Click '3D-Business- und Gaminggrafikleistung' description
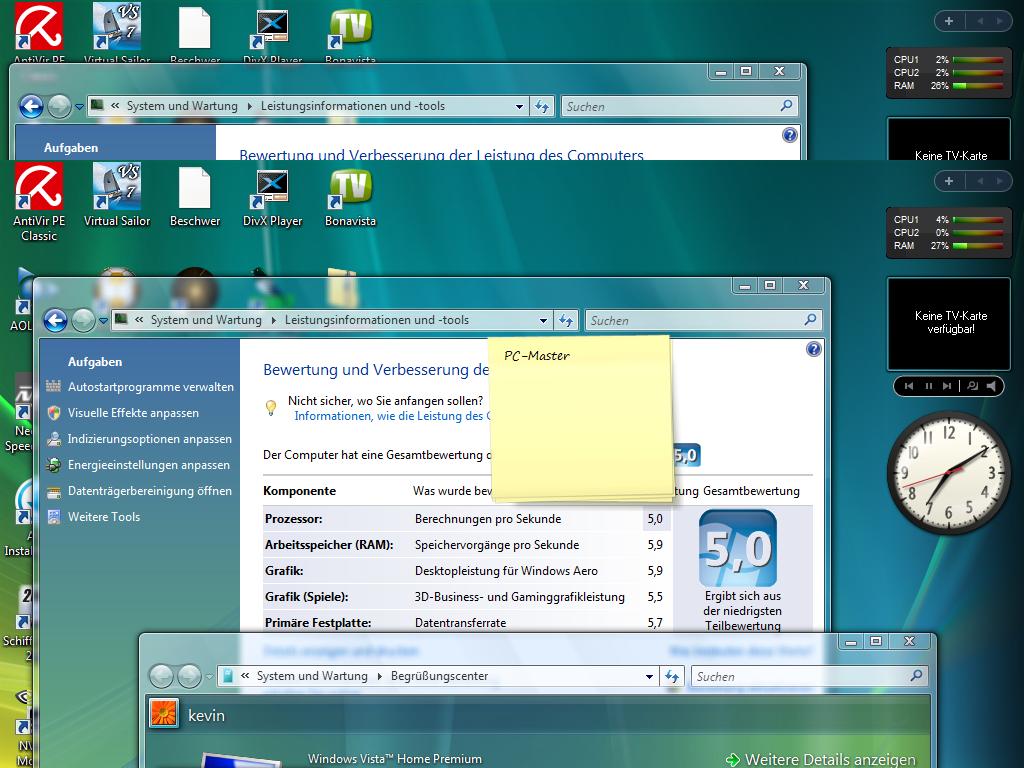 coord(520,597)
